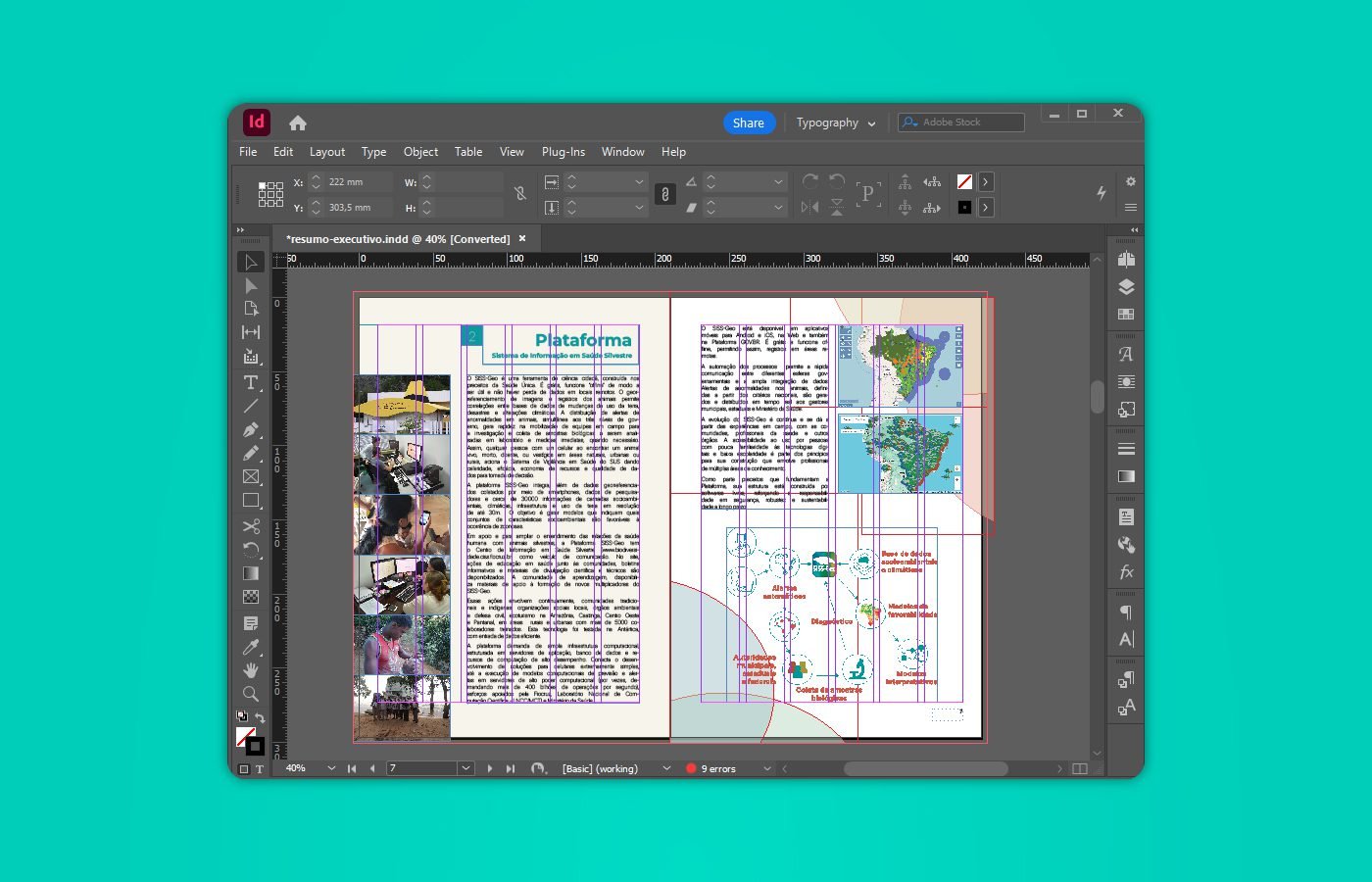Pick the Scissors tool
Image resolution: width=1372 pixels, height=882 pixels.
[x=251, y=526]
